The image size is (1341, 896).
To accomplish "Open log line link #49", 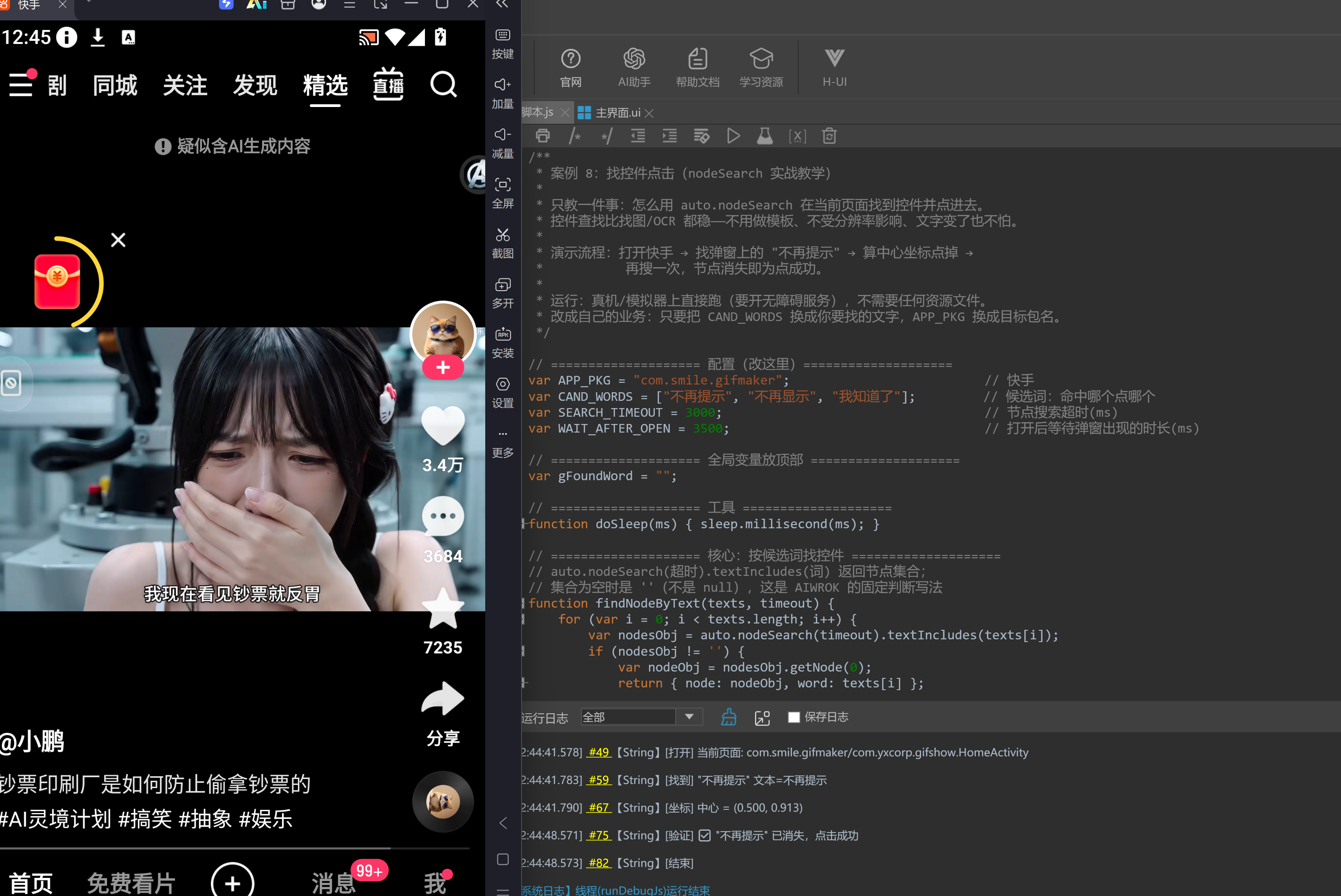I will click(x=599, y=753).
